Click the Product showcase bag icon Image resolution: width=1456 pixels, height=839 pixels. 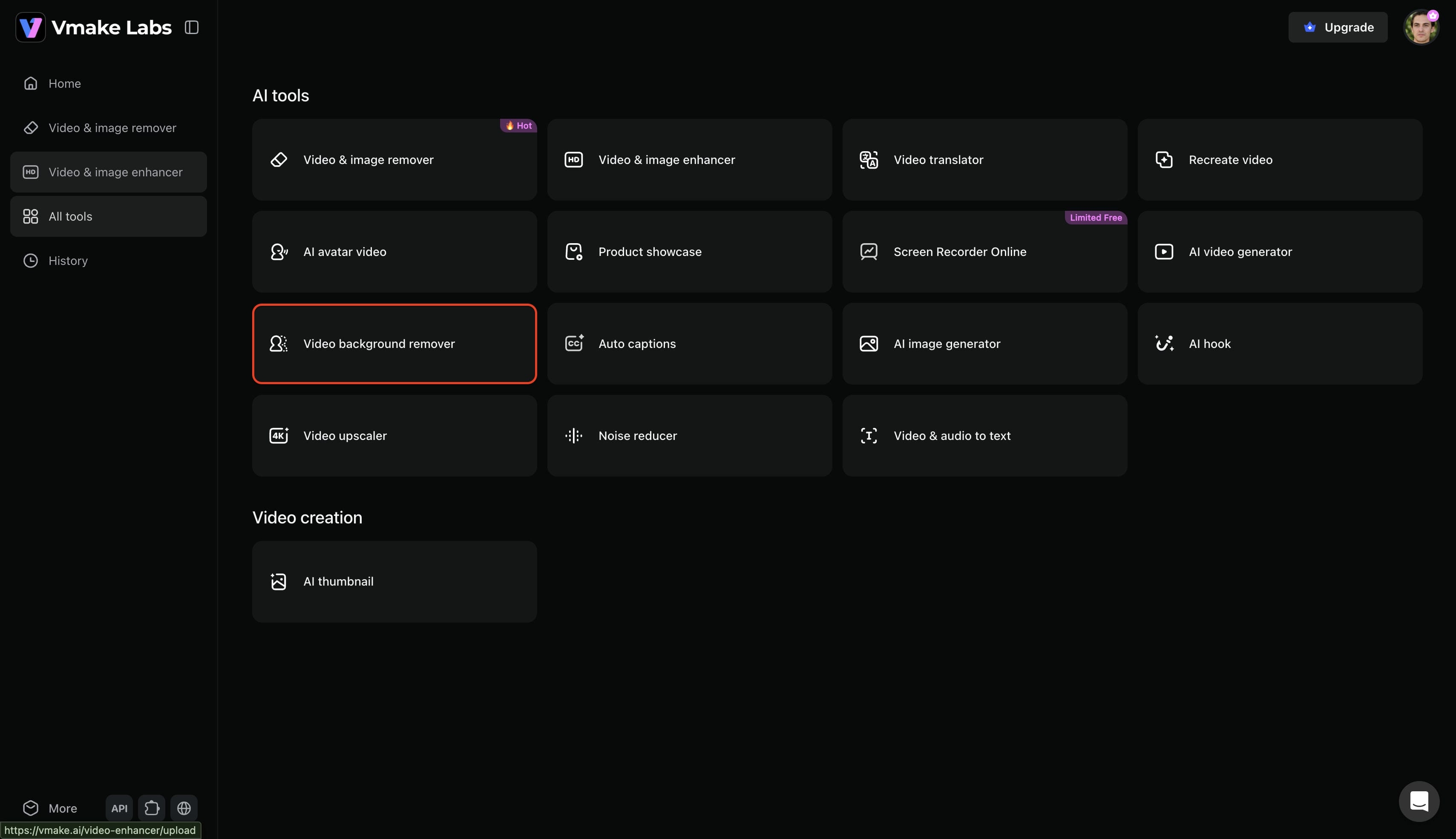[574, 252]
